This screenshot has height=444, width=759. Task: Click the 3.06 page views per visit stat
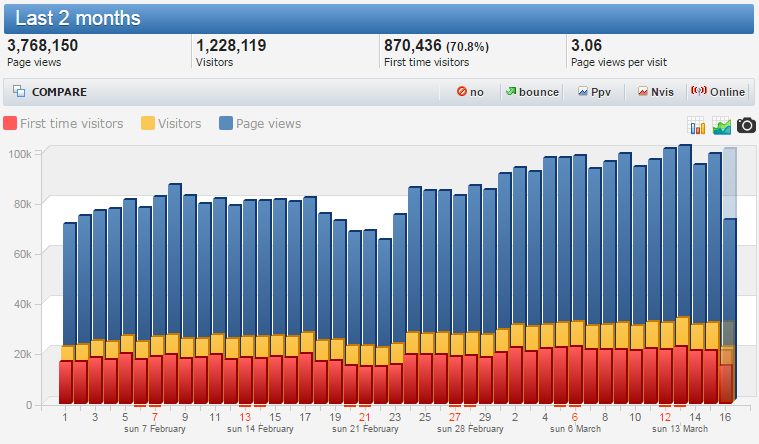[x=586, y=45]
